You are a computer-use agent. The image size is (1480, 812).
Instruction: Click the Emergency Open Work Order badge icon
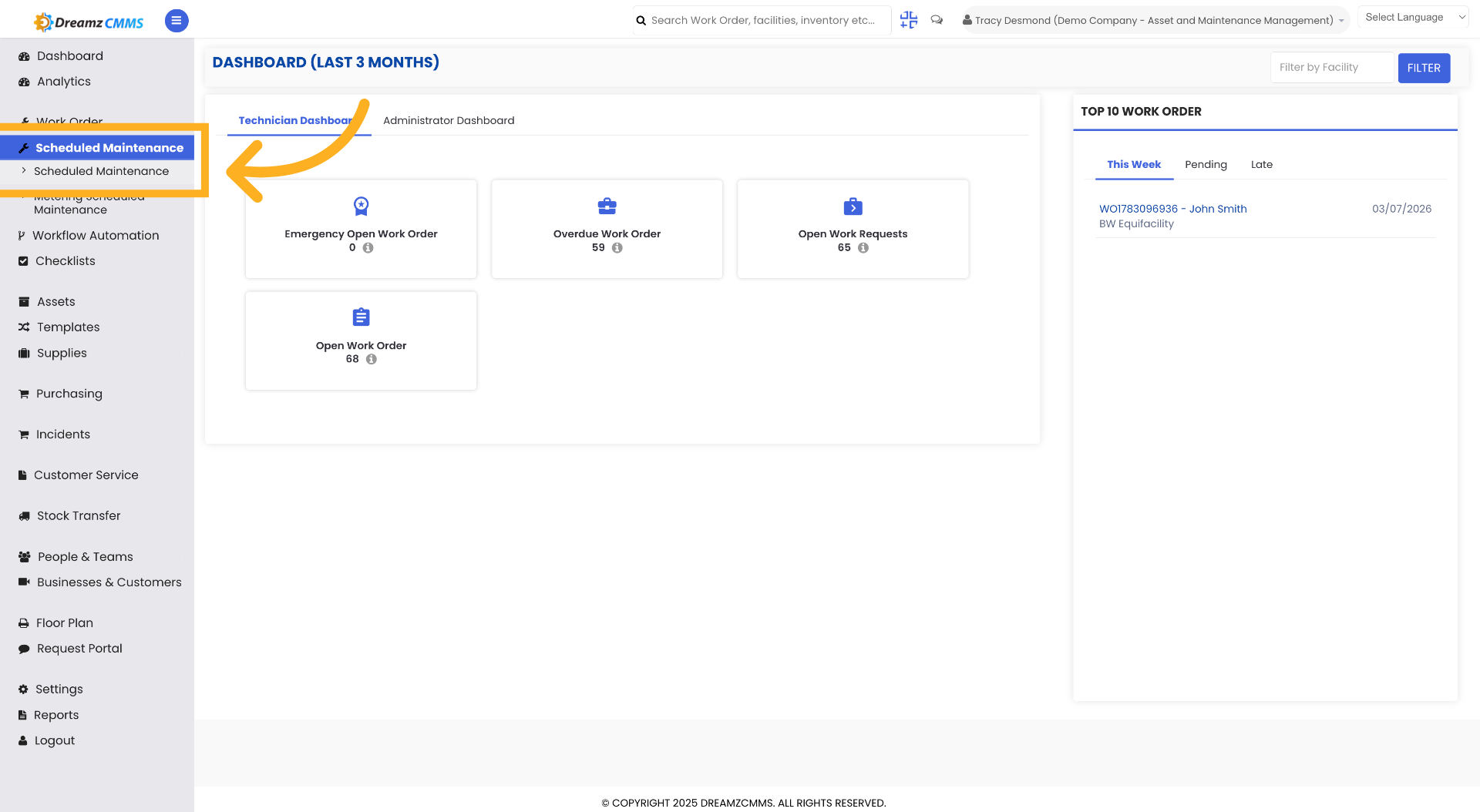point(361,206)
